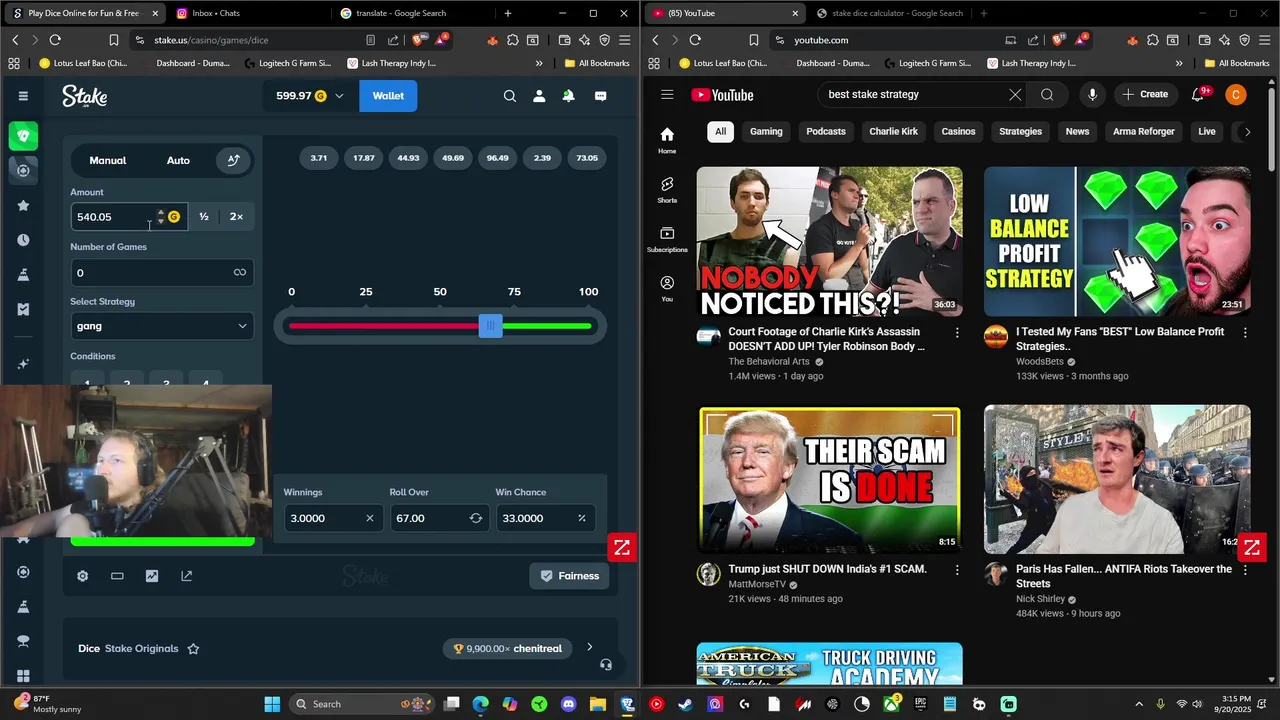Search YouTube with voice microphone

pyautogui.click(x=1092, y=95)
